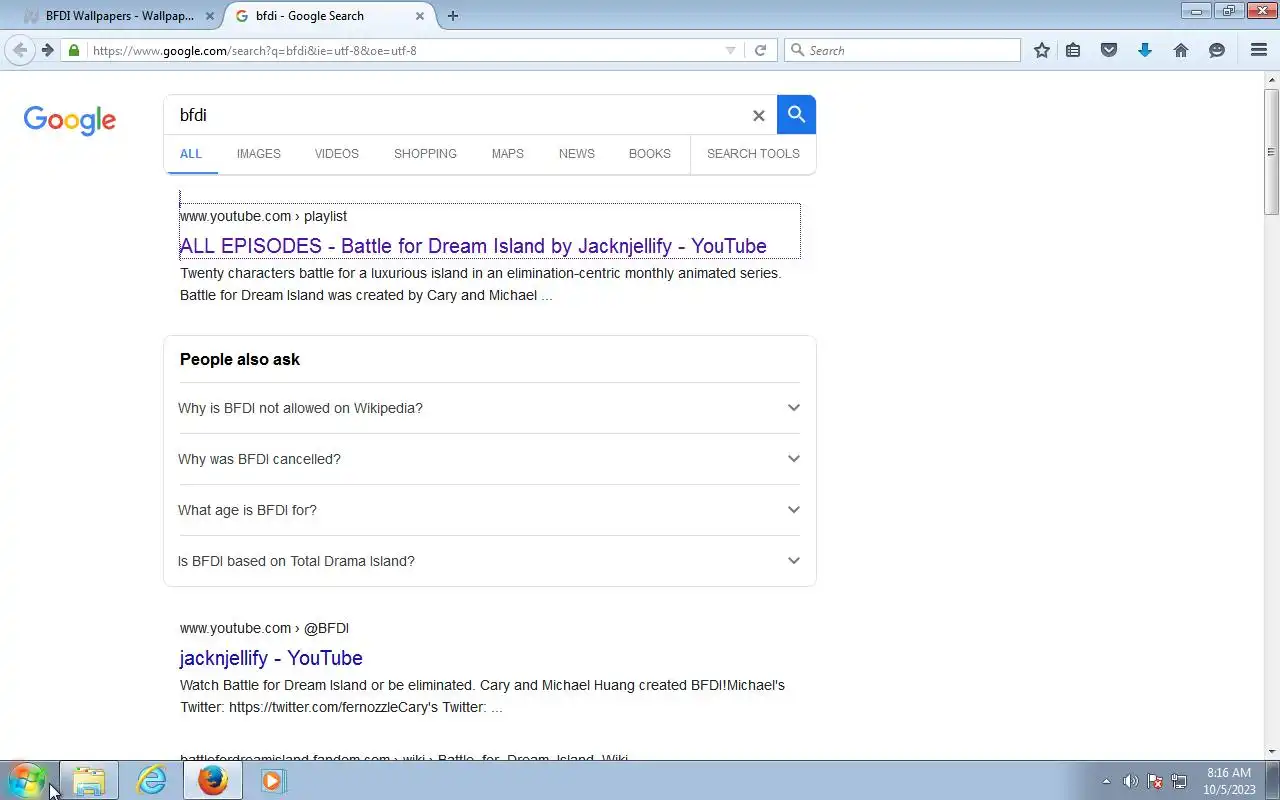The height and width of the screenshot is (800, 1280).
Task: Reload the page with the refresh icon
Action: tap(760, 50)
